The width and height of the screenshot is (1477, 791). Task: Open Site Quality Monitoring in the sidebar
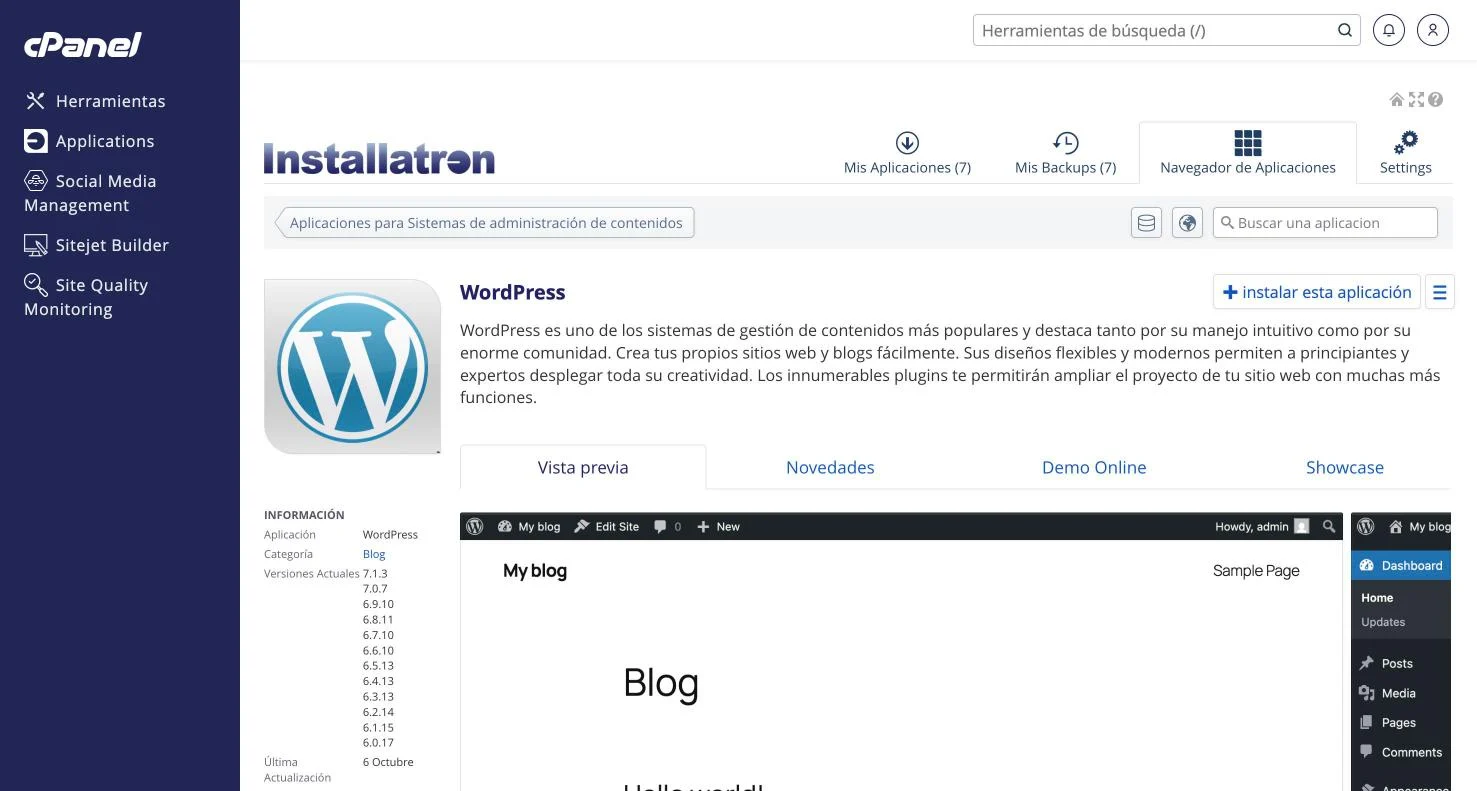86,297
